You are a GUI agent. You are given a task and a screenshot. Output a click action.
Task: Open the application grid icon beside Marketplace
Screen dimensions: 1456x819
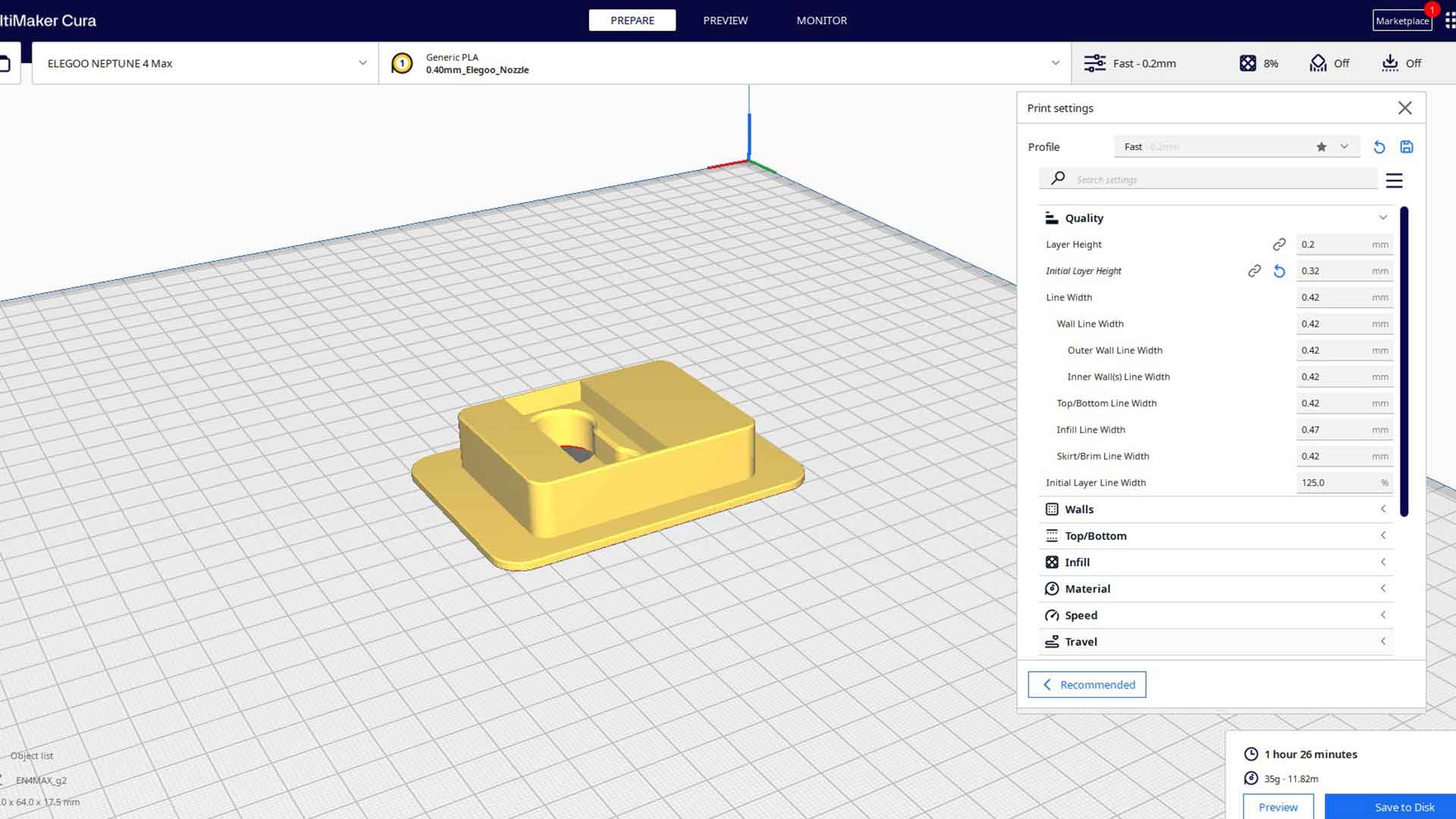point(1449,20)
